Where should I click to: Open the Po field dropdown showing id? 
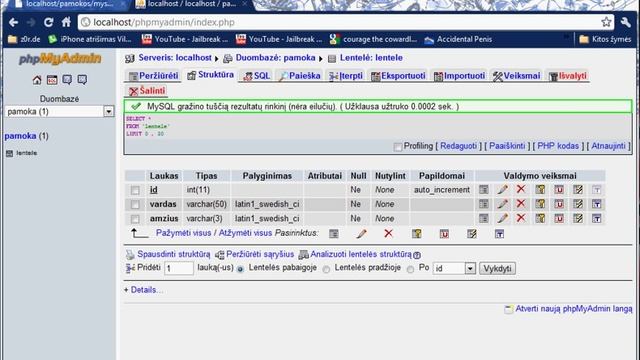tap(454, 268)
